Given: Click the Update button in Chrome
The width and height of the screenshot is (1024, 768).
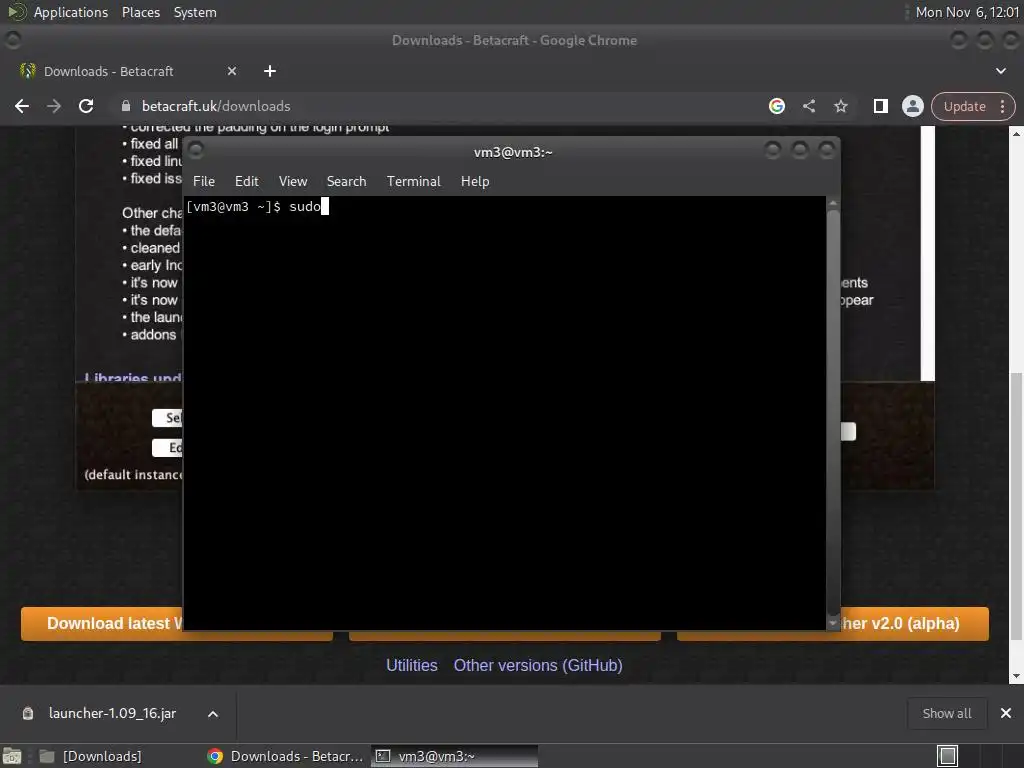Looking at the screenshot, I should pos(964,106).
